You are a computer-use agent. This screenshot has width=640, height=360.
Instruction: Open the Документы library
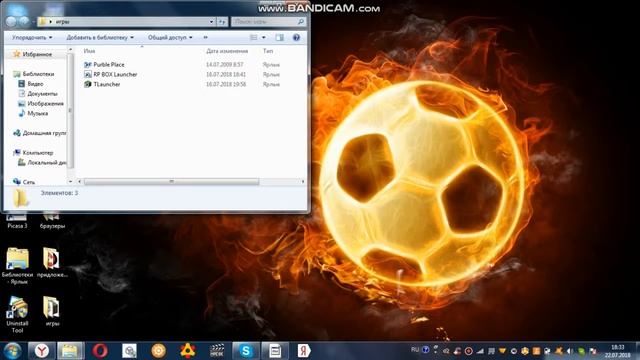pos(38,93)
